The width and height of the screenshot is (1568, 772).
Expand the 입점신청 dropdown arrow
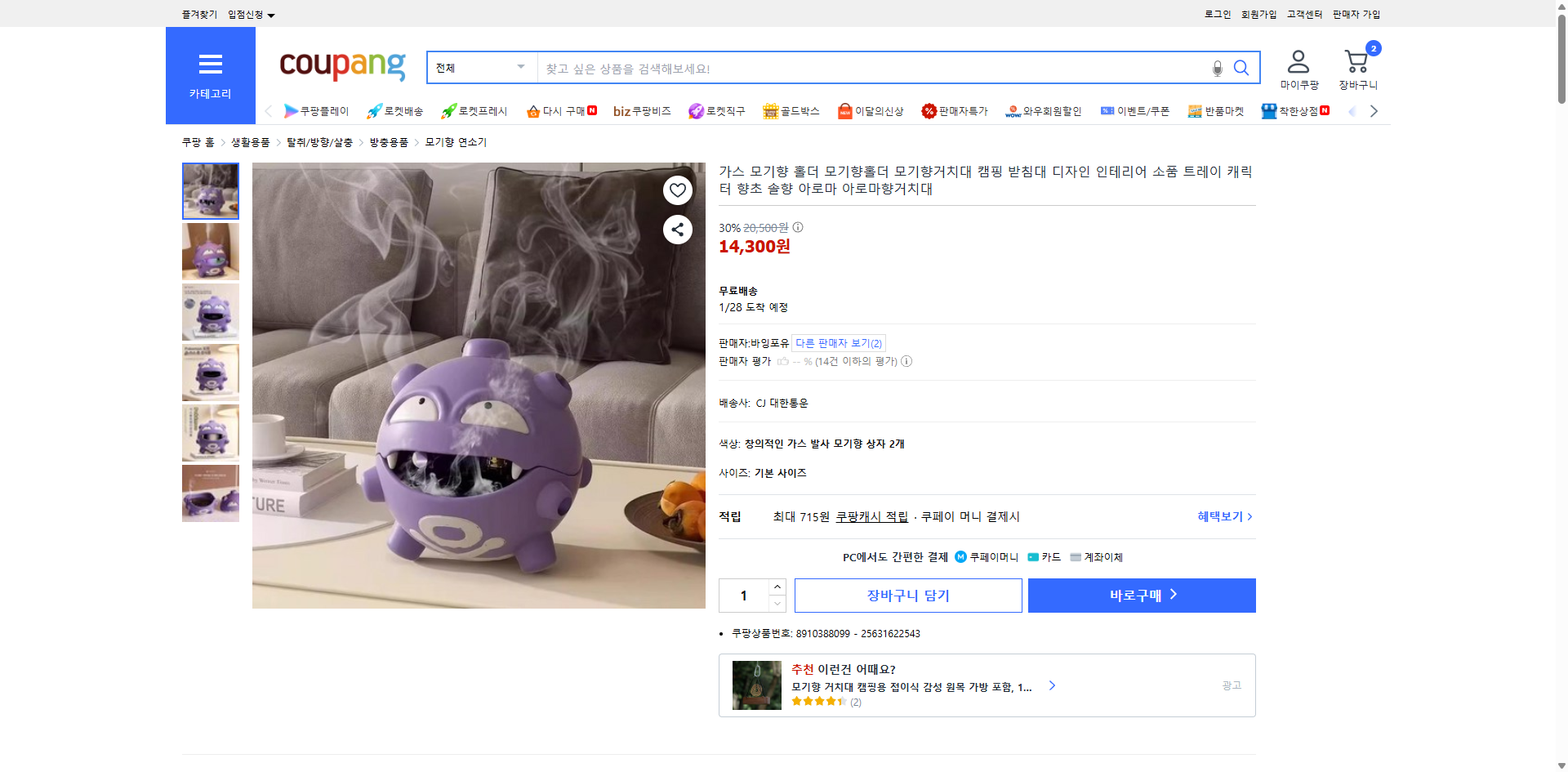272,14
